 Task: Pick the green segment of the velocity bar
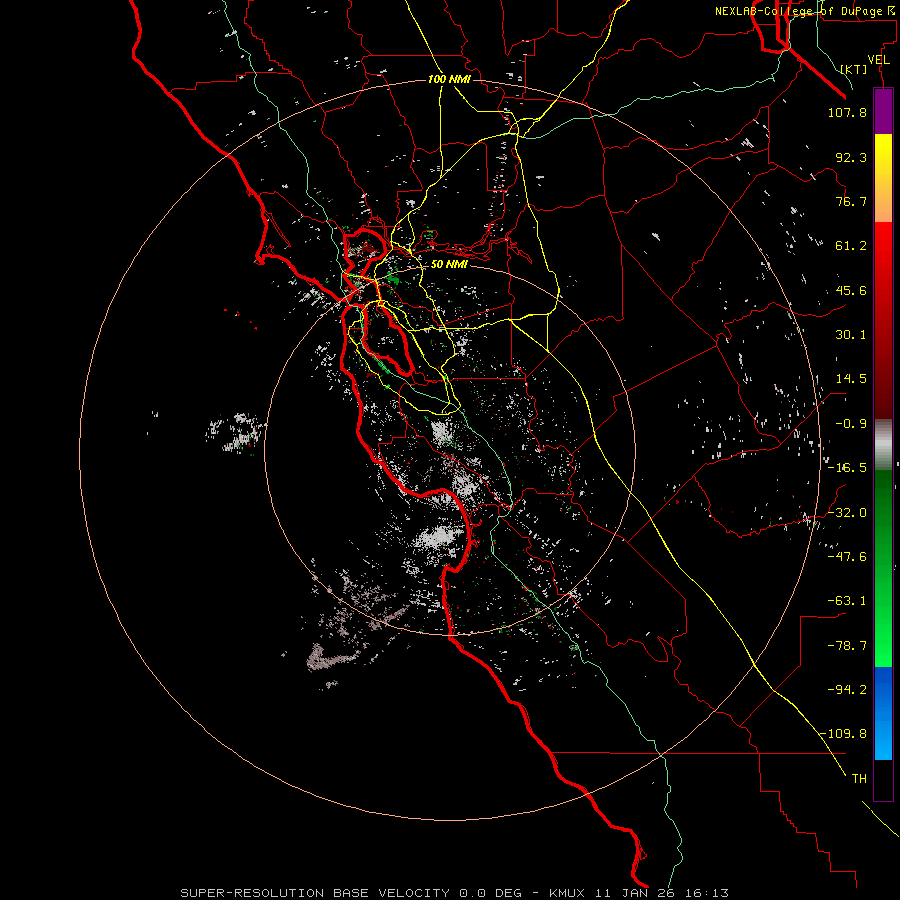click(883, 568)
